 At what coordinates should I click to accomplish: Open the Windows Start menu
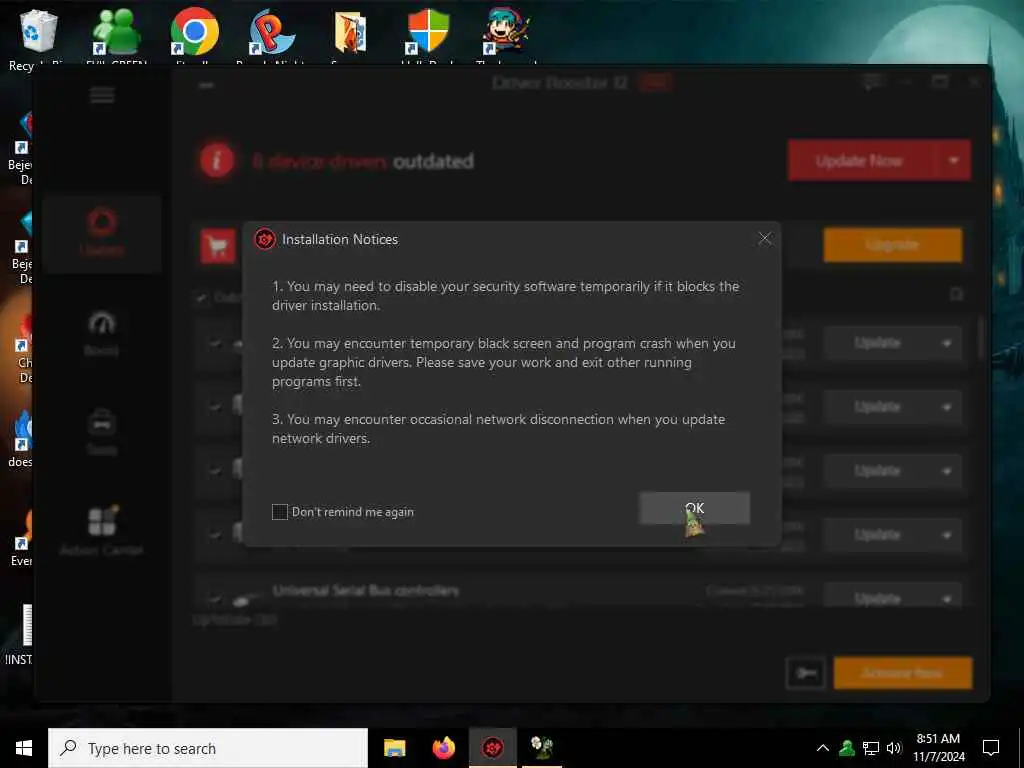point(24,748)
